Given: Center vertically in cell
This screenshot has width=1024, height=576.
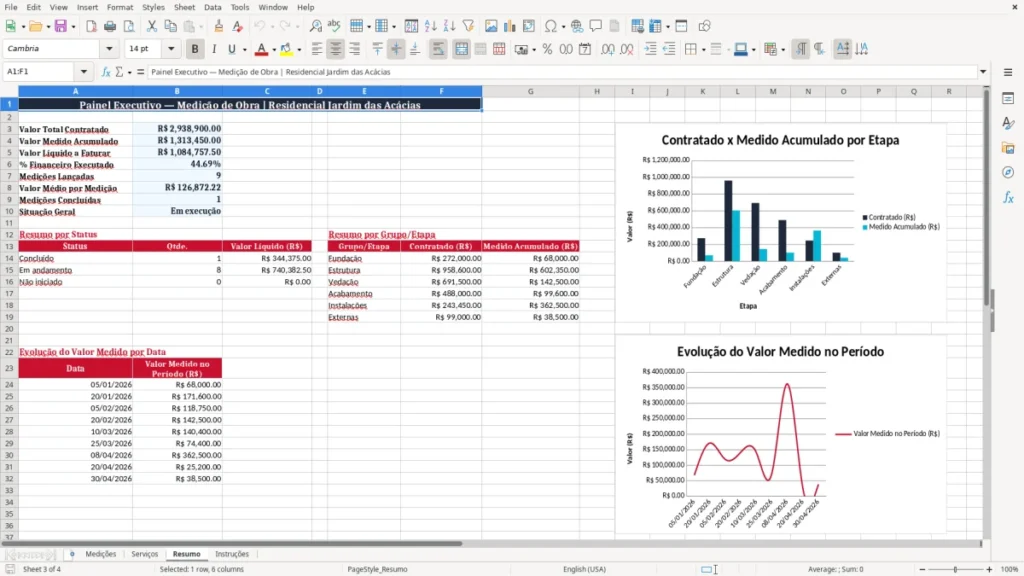Looking at the screenshot, I should pos(396,49).
